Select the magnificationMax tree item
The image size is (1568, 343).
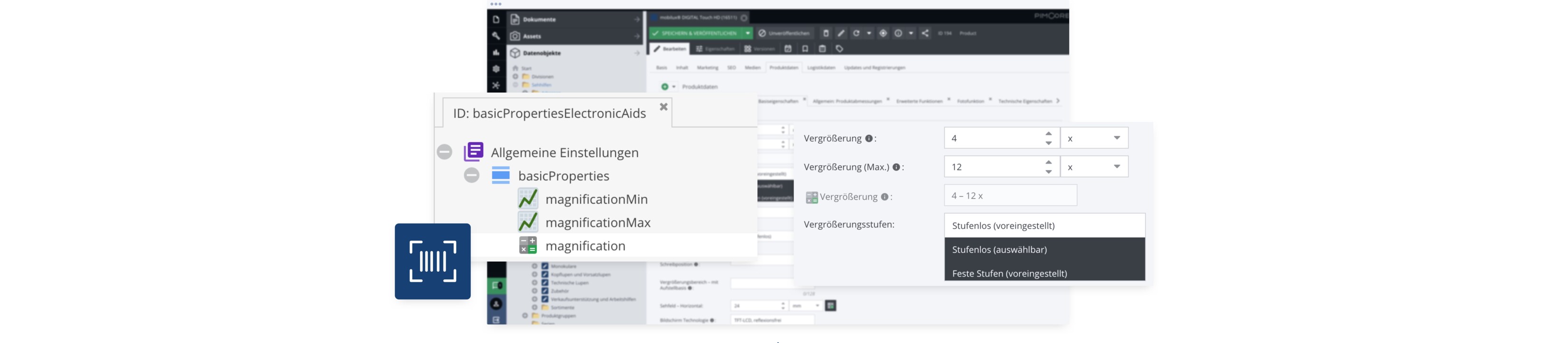[597, 223]
